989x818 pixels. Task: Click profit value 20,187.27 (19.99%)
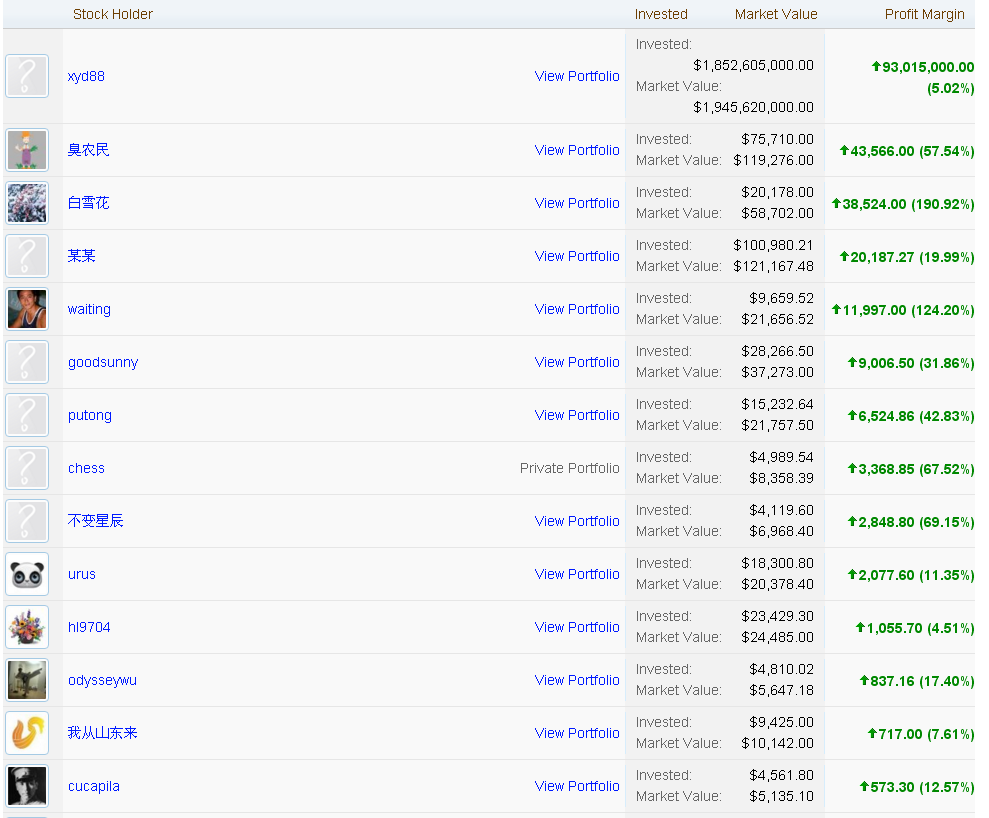coord(906,257)
